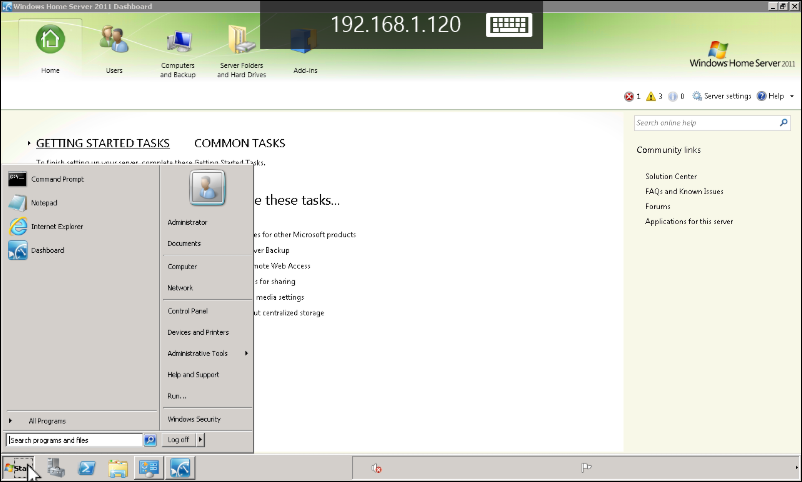Screen dimensions: 802x482
Task: Open Network from Start menu
Action: pyautogui.click(x=180, y=288)
